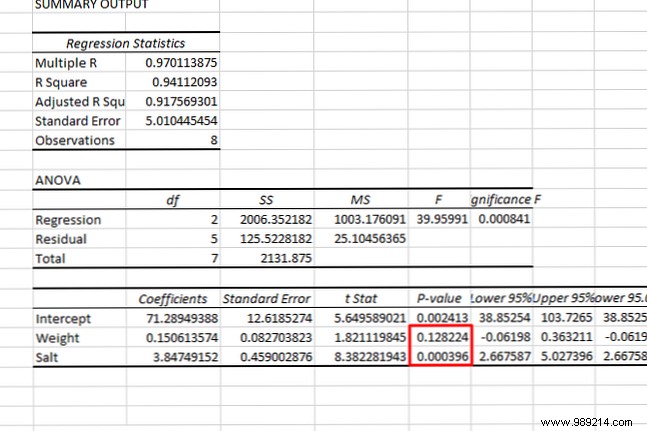The image size is (647, 431).
Task: Select the Intercept P-value 0.002413
Action: click(x=442, y=318)
